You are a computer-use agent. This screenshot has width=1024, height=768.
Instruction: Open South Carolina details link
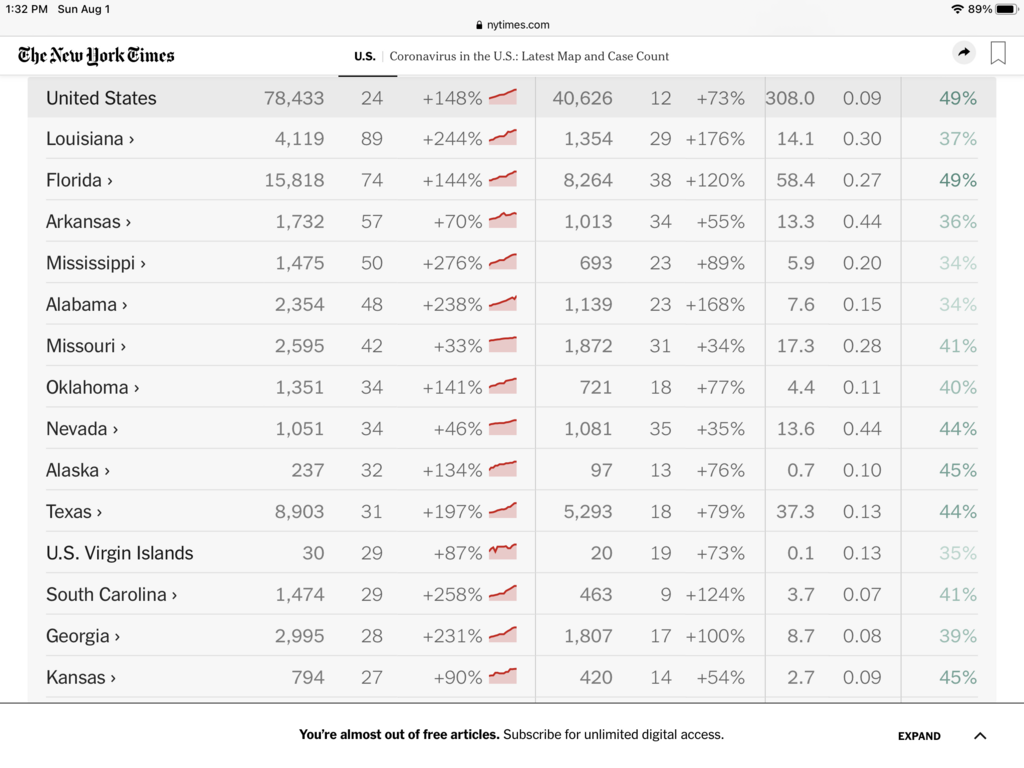pyautogui.click(x=112, y=595)
